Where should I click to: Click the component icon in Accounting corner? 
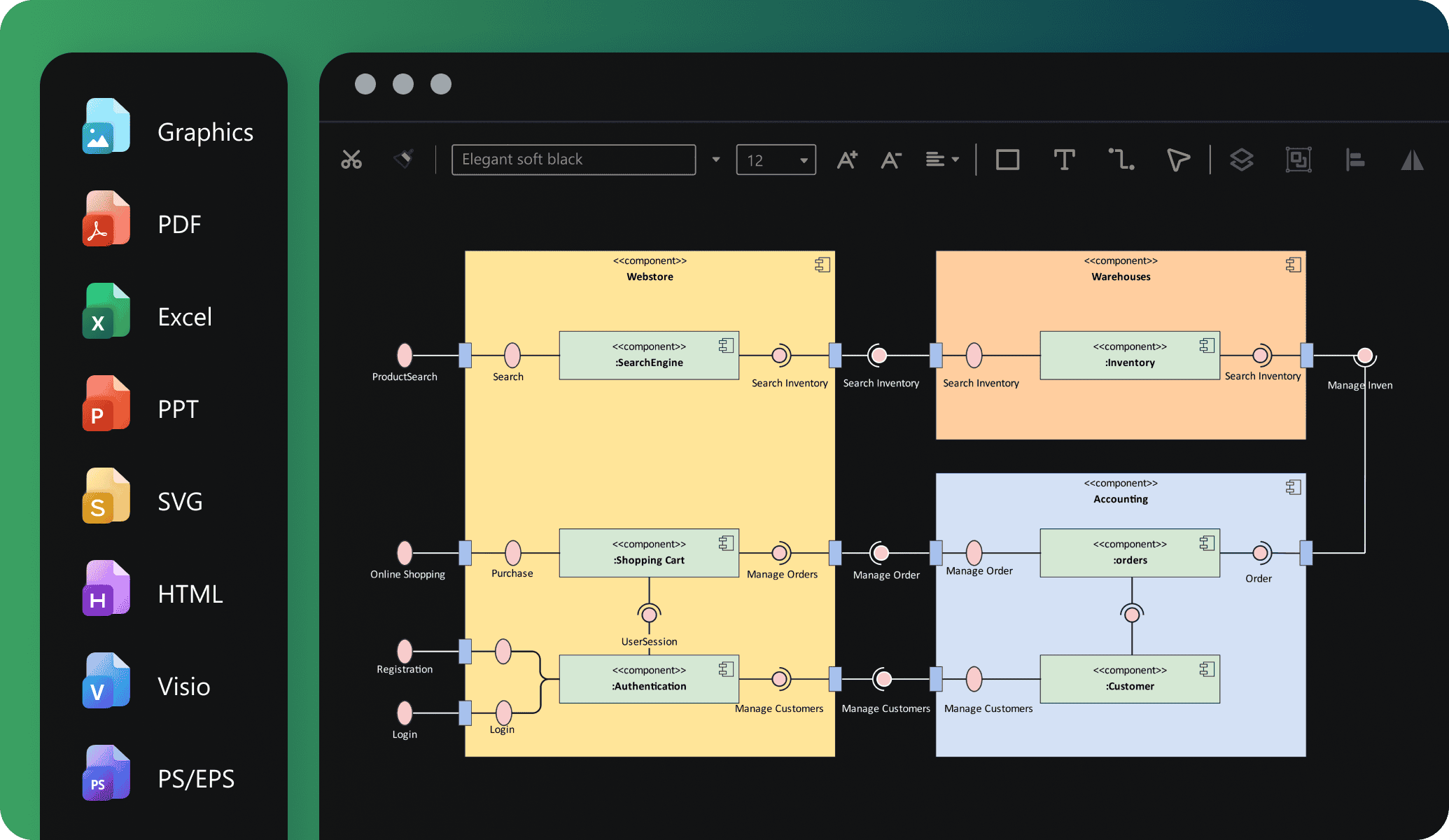[x=1294, y=487]
